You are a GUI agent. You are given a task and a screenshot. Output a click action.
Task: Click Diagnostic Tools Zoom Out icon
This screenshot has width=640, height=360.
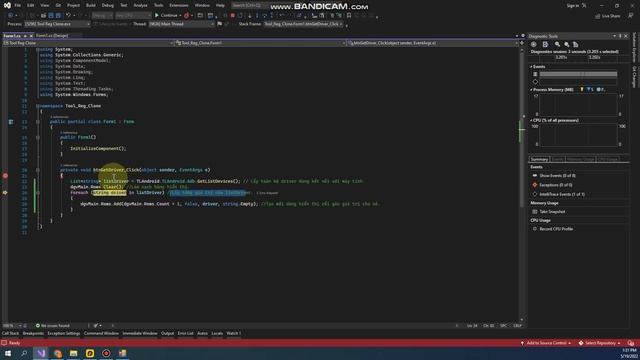click(x=567, y=44)
